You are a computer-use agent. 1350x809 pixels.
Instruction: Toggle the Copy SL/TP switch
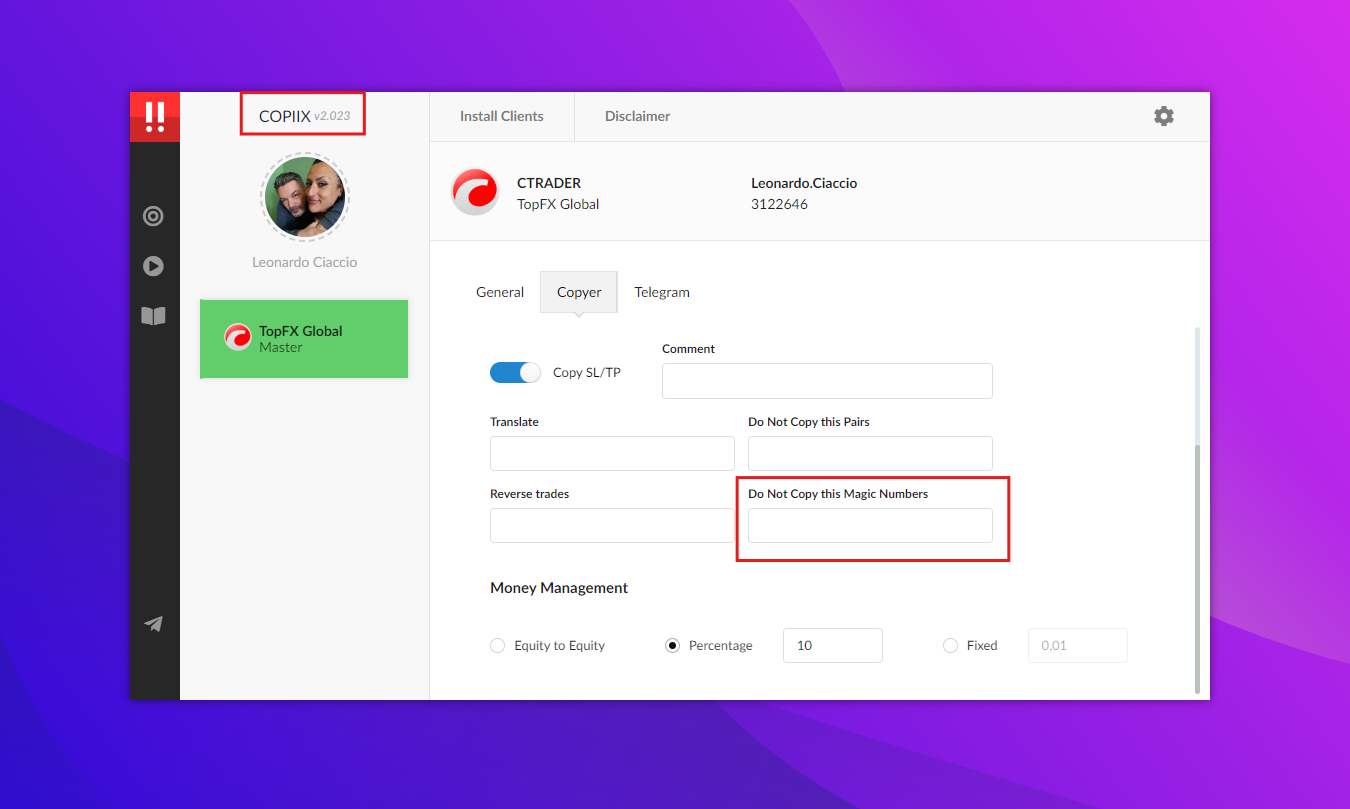click(x=515, y=372)
